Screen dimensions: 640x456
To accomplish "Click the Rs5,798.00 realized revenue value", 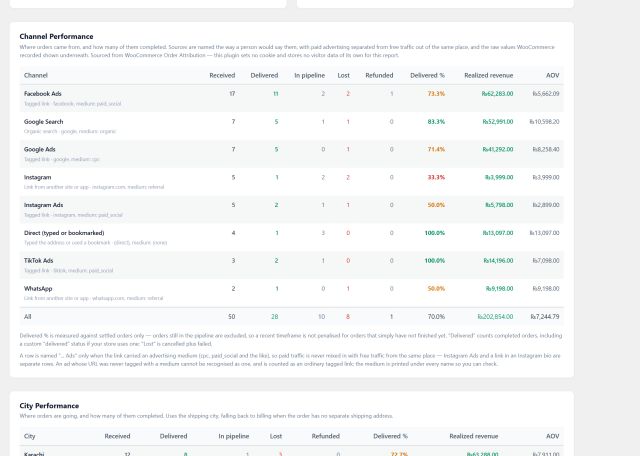I will (499, 205).
